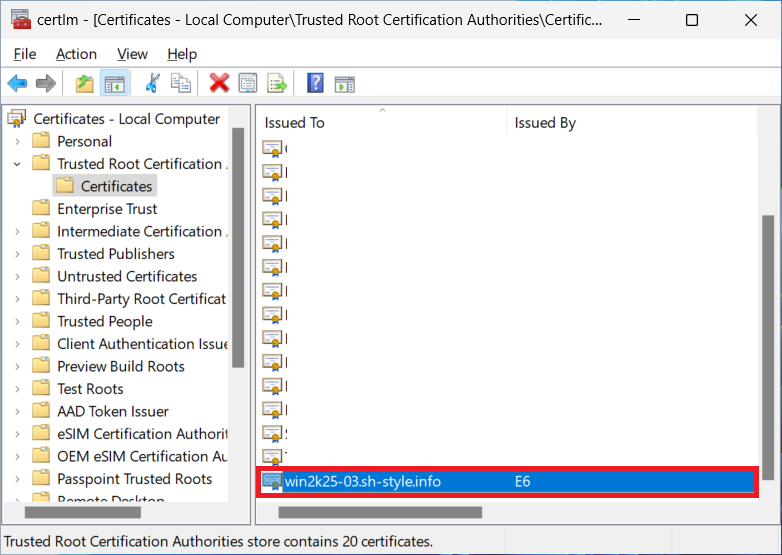Image resolution: width=782 pixels, height=555 pixels.
Task: Click certificate list horizontal scrollbar thumb
Action: [x=380, y=512]
